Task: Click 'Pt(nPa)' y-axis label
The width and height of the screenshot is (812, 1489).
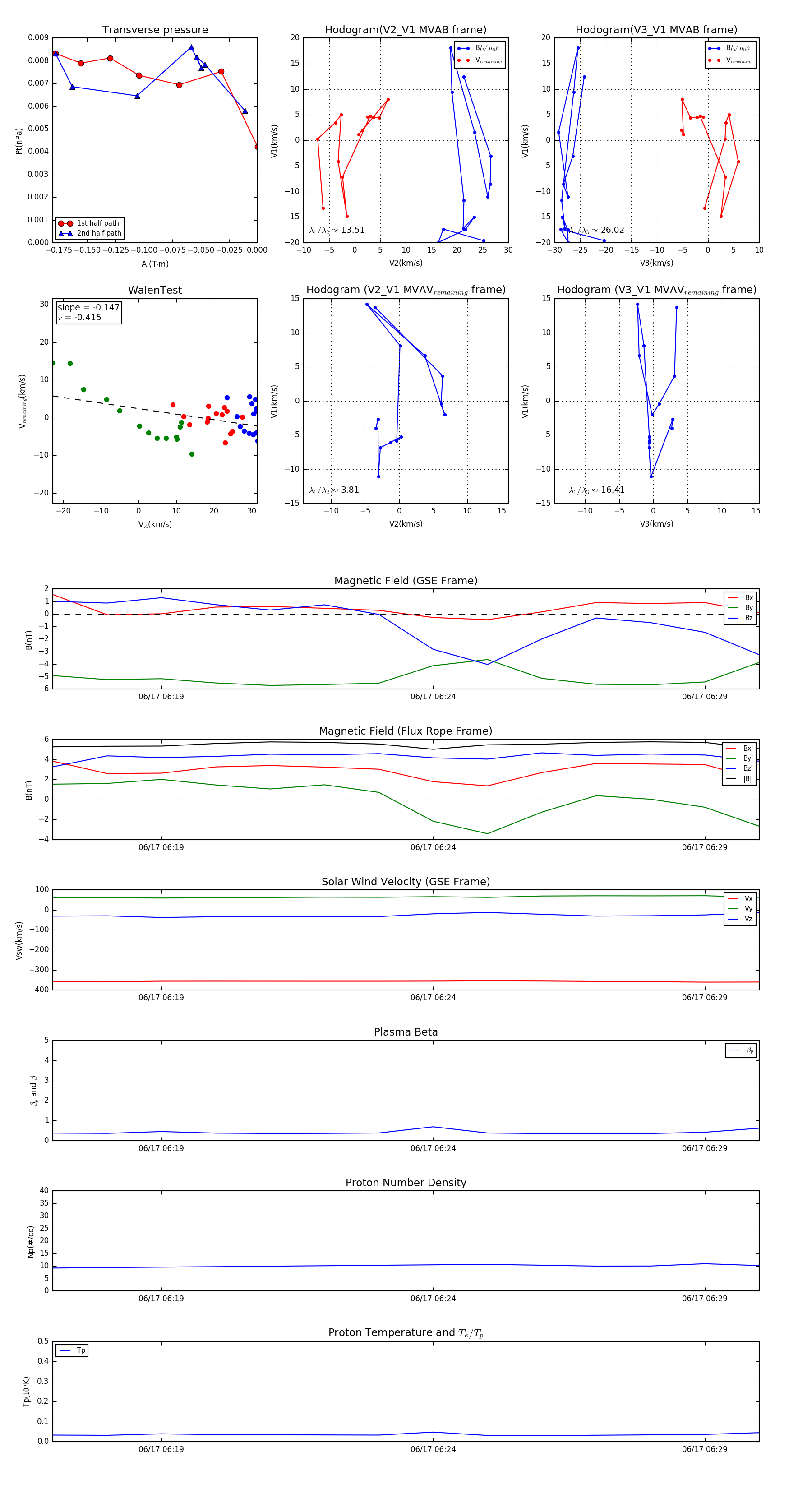Action: [x=18, y=140]
